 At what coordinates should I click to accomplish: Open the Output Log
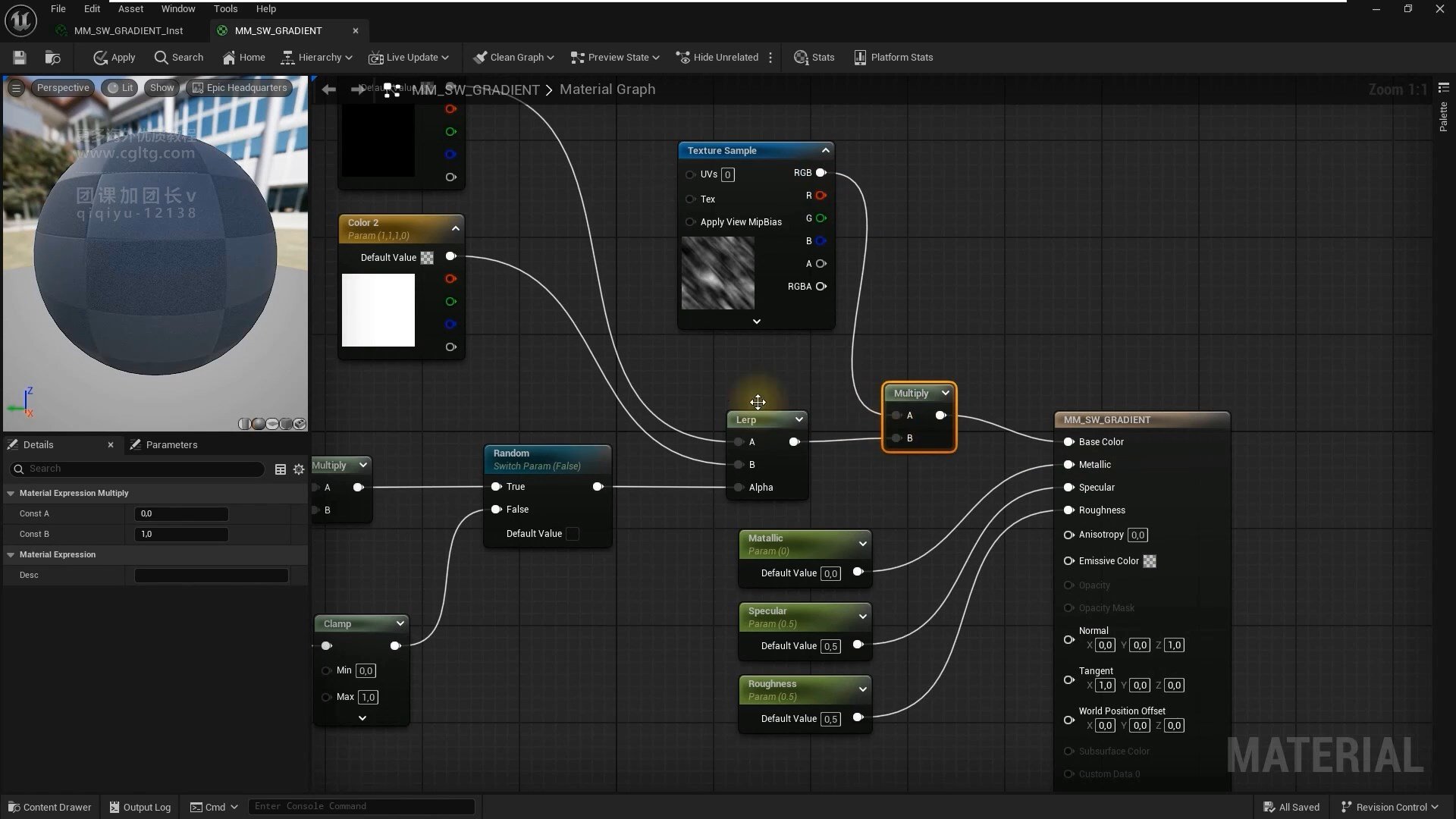tap(140, 807)
